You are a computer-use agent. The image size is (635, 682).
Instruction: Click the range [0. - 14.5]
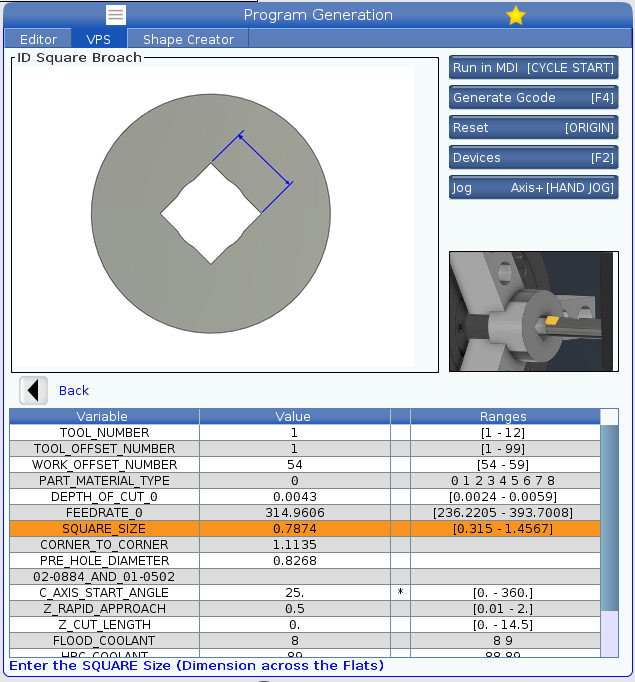[x=503, y=625]
